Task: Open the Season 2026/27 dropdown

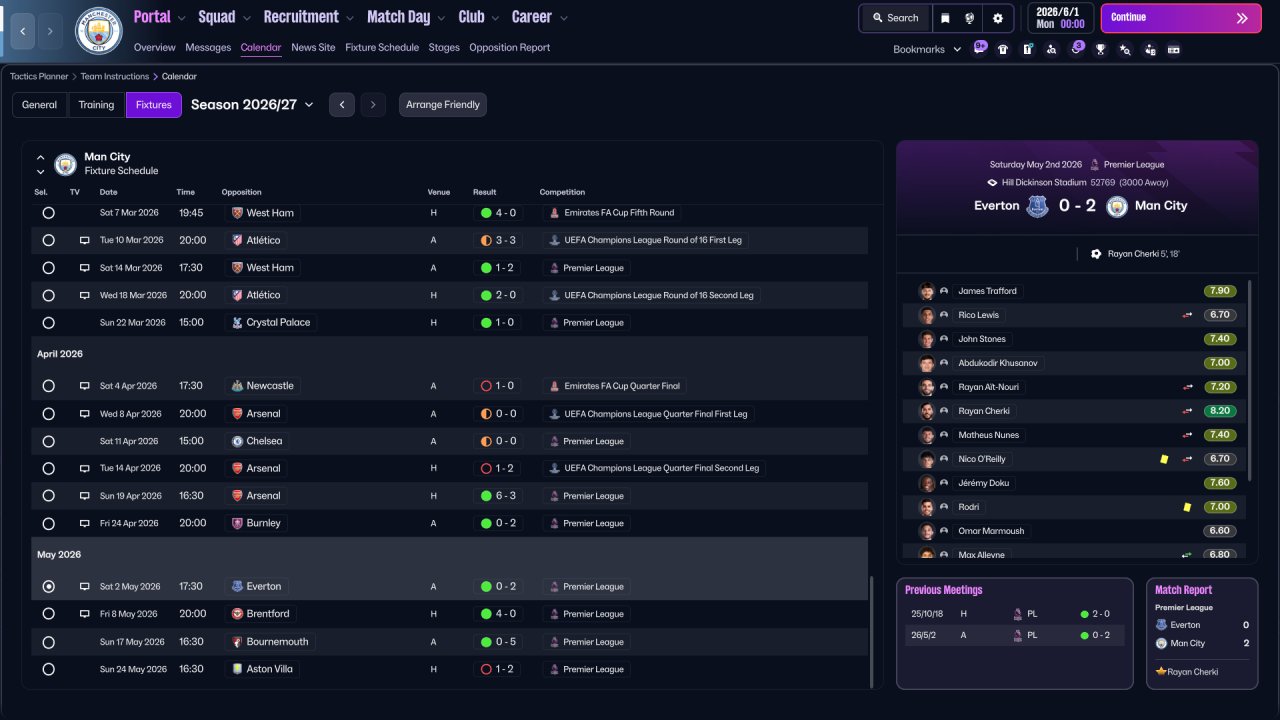Action: 252,105
